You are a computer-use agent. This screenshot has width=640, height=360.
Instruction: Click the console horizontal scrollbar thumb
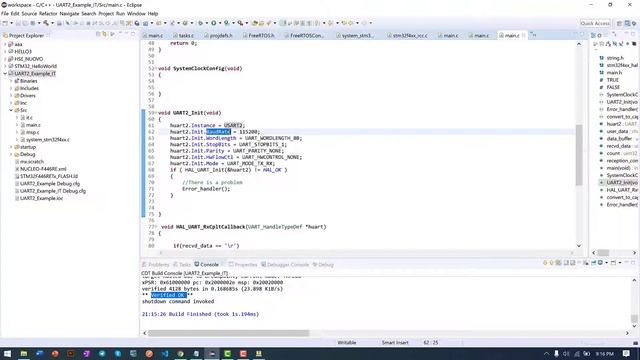[x=228, y=333]
